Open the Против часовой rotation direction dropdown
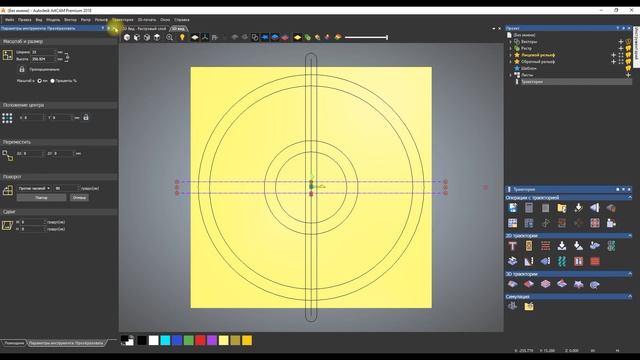This screenshot has width=640, height=360. click(34, 188)
